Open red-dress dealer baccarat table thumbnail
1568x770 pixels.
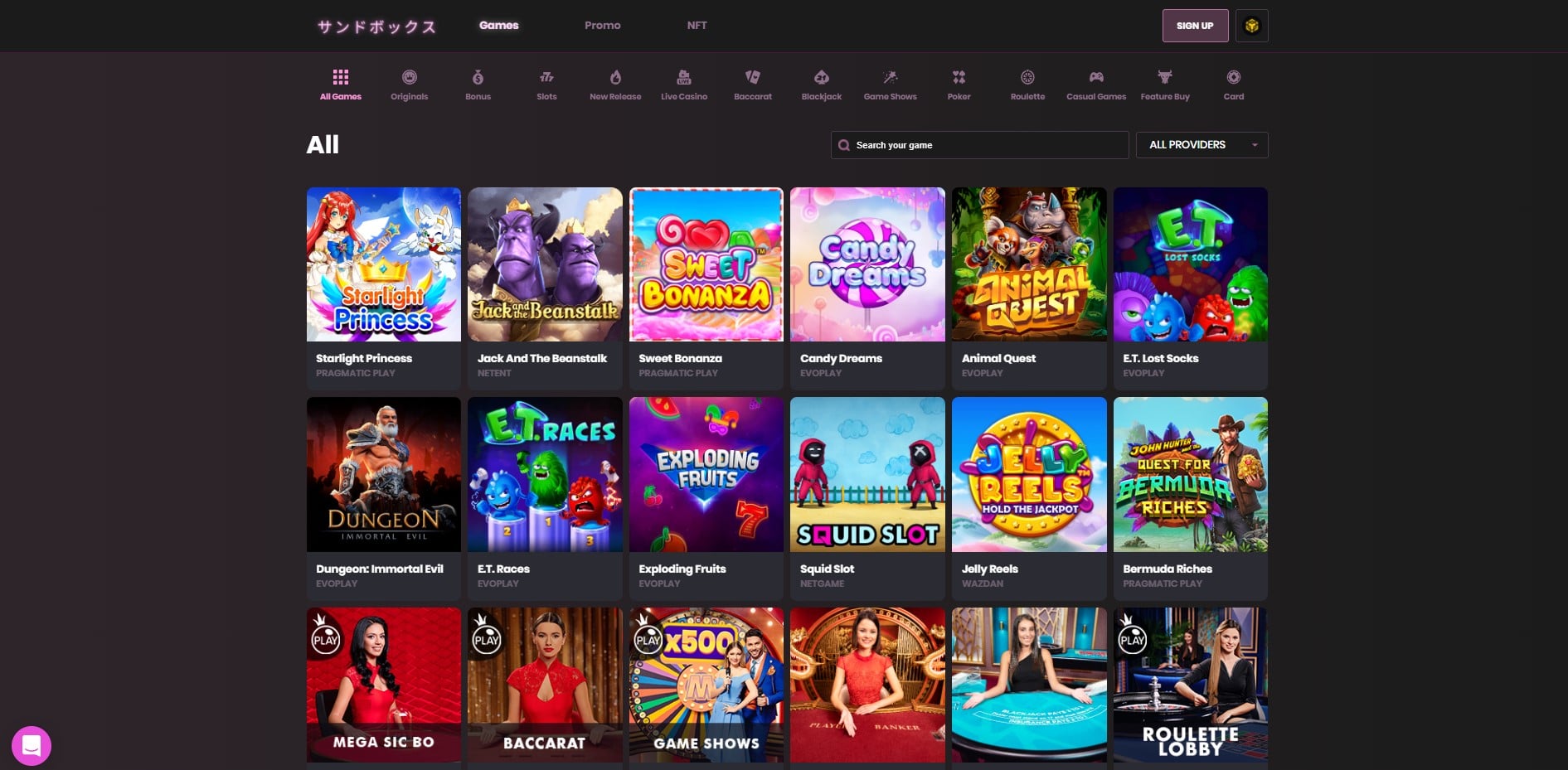click(867, 685)
